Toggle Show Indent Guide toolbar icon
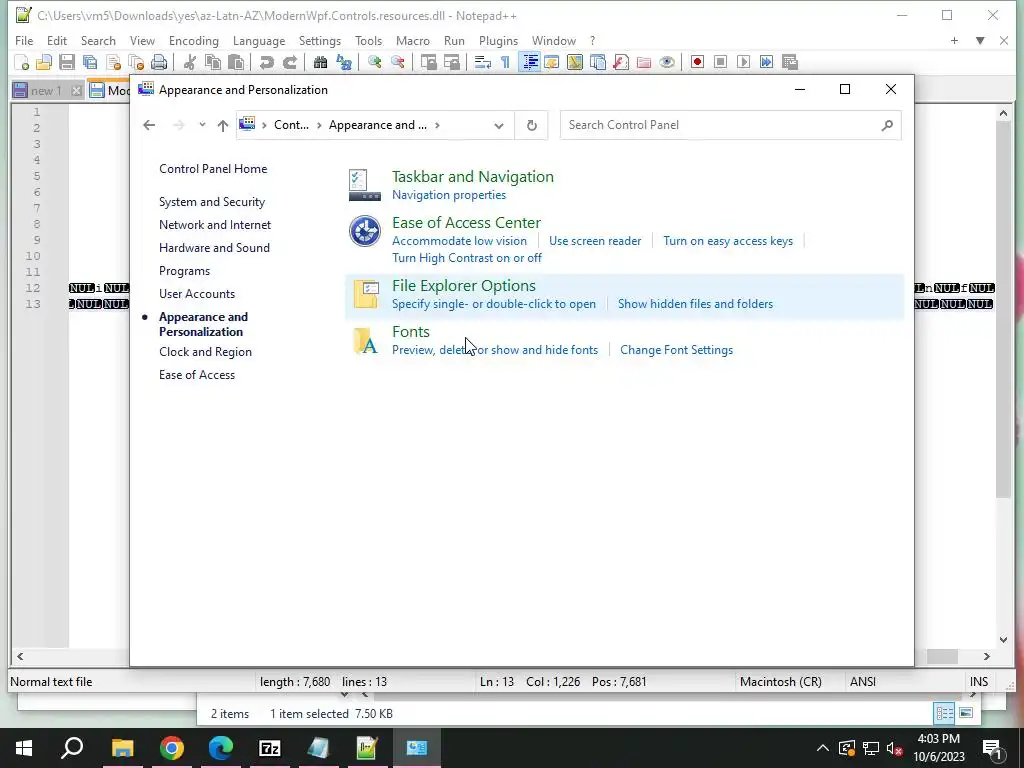 (530, 62)
